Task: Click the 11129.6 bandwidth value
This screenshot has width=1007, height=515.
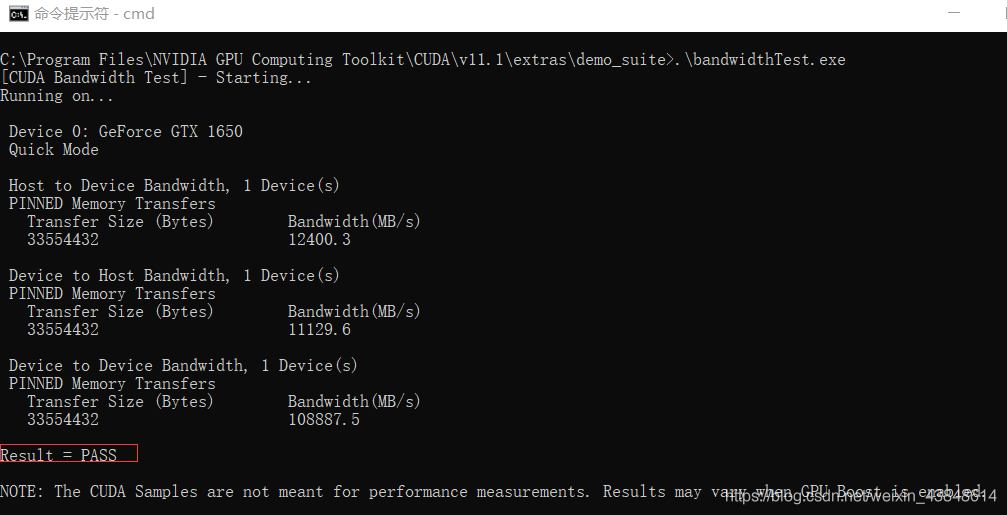Action: pos(319,330)
